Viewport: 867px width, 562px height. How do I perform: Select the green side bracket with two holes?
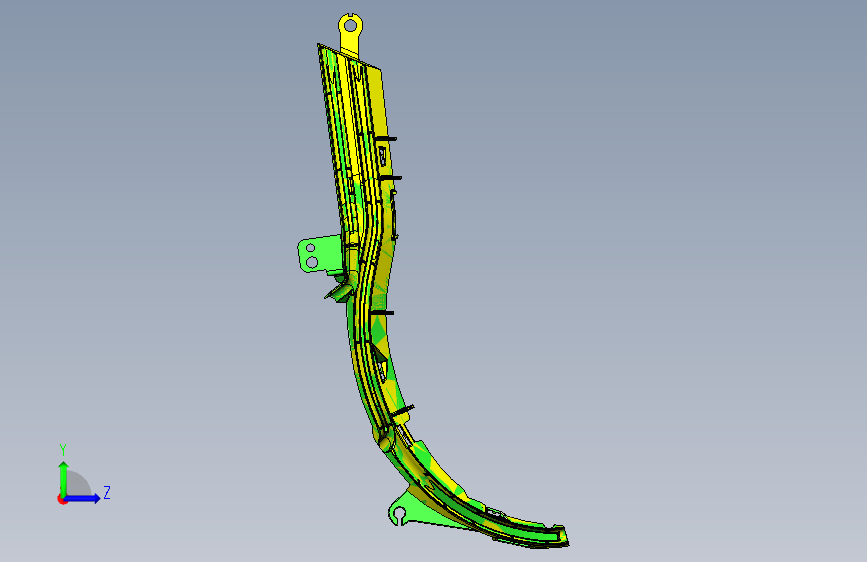coord(320,254)
